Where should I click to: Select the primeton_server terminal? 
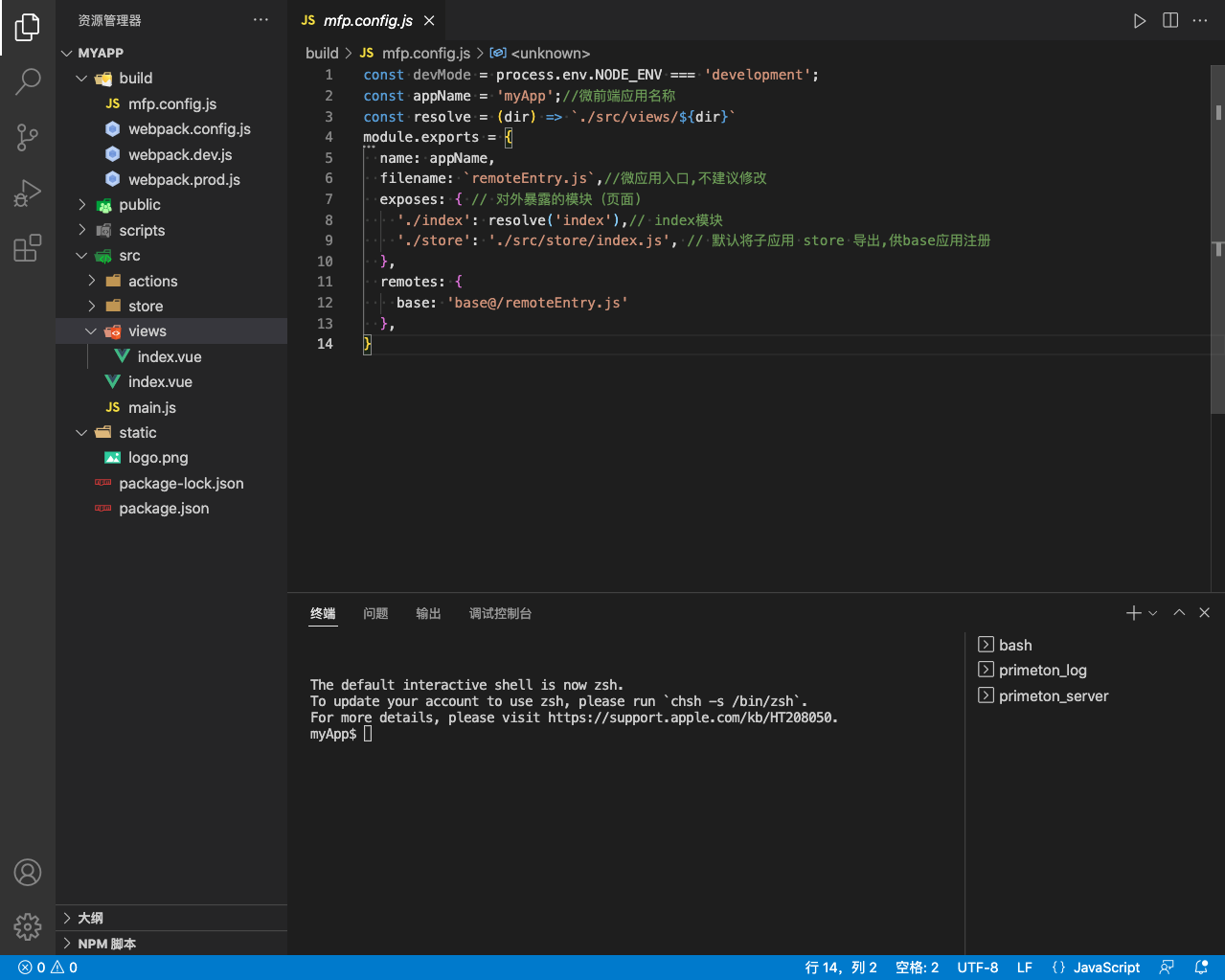tap(1053, 696)
